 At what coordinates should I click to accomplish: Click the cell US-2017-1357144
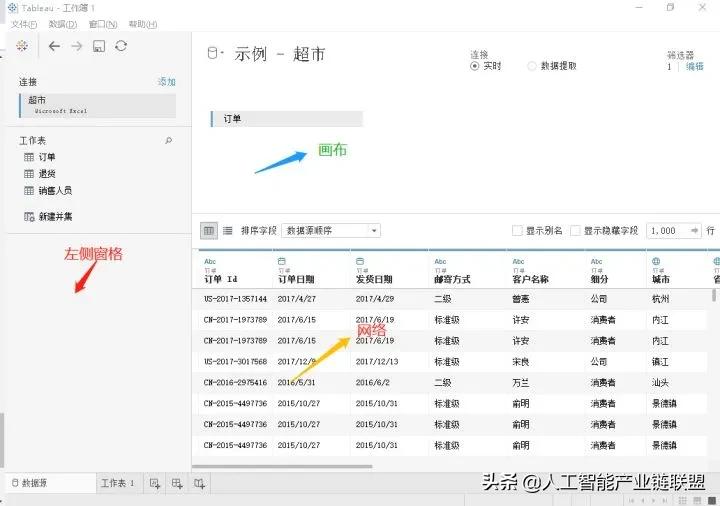[x=235, y=299]
